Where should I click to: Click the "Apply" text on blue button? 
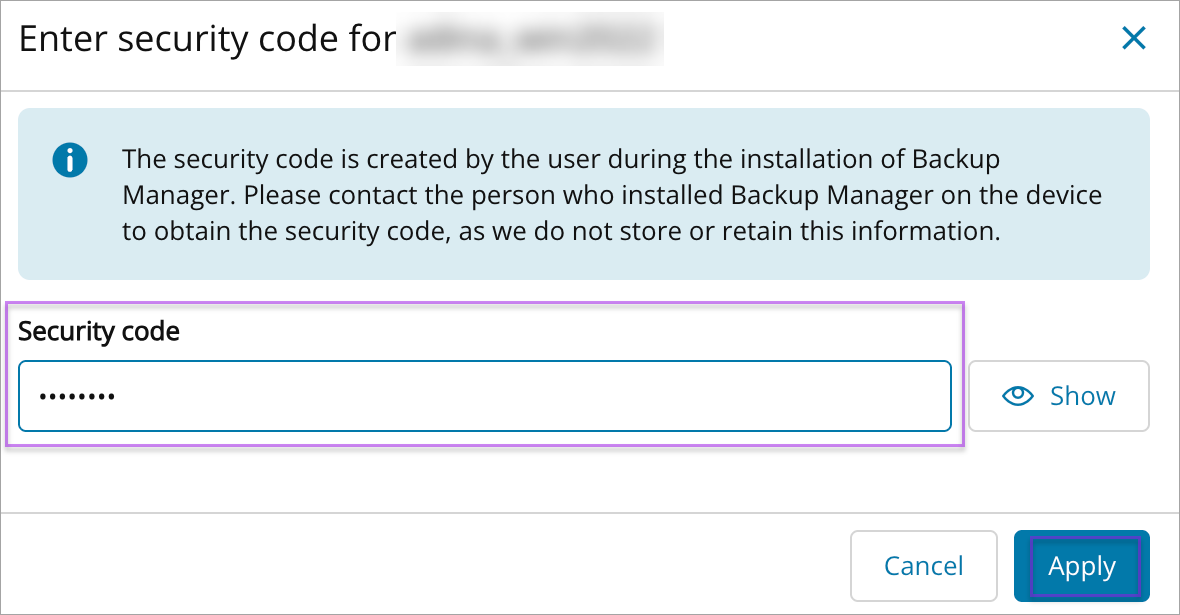1081,566
